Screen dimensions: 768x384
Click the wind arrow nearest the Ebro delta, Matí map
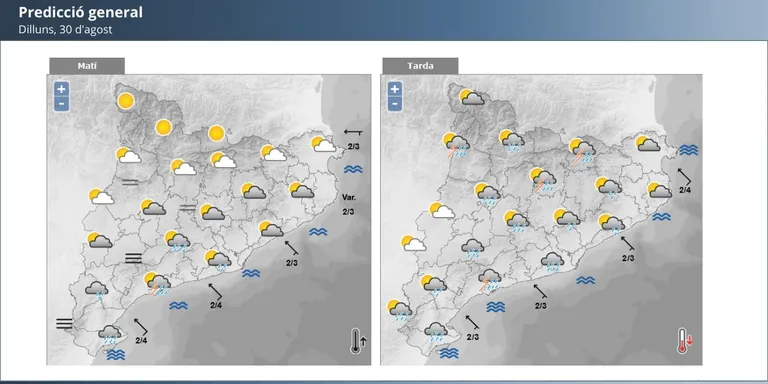141,326
